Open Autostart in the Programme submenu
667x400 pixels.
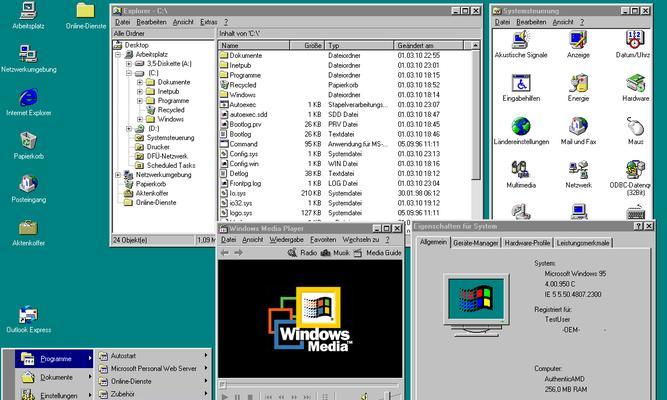(x=153, y=356)
